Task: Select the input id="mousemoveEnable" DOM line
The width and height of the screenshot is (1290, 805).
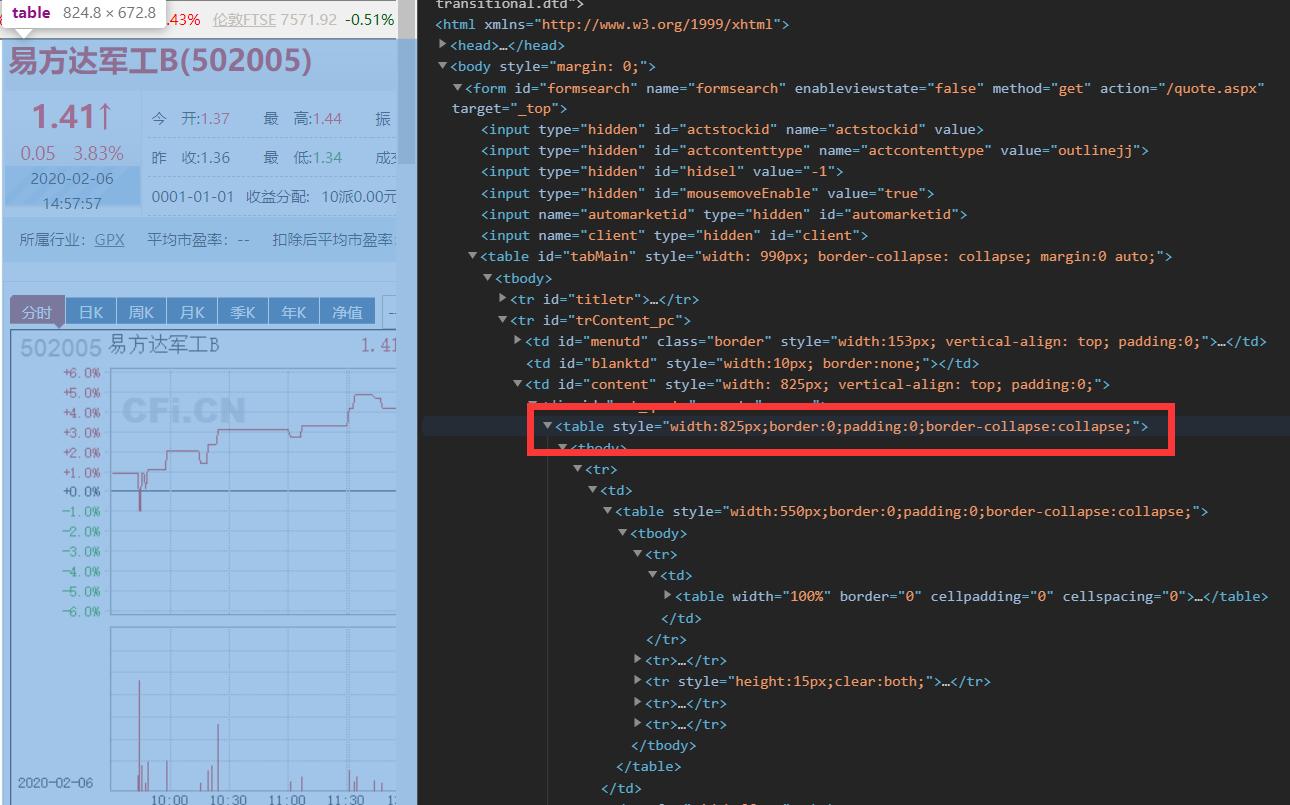Action: click(708, 193)
